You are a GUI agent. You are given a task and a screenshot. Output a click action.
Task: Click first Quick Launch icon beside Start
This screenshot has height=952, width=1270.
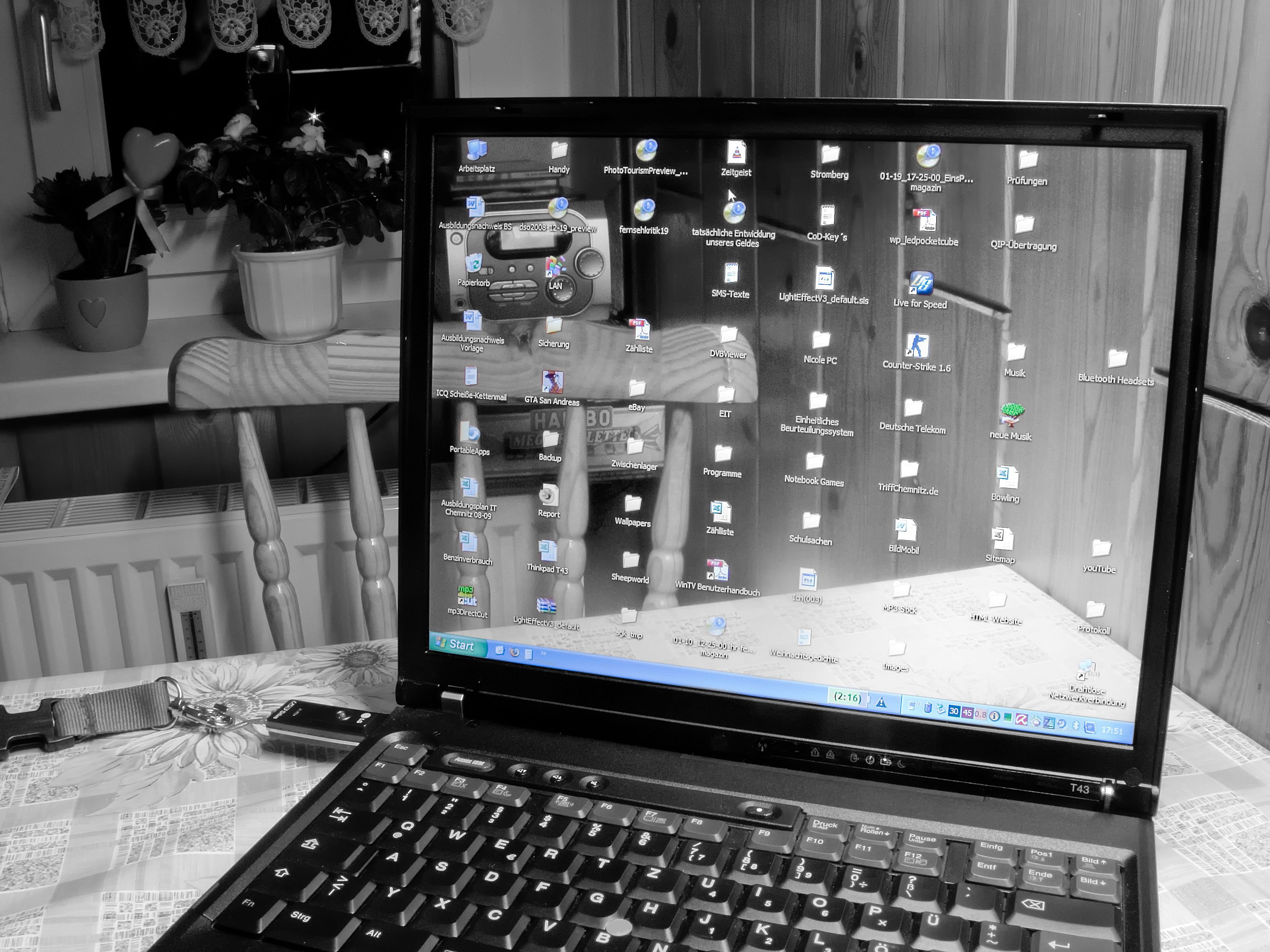[500, 650]
